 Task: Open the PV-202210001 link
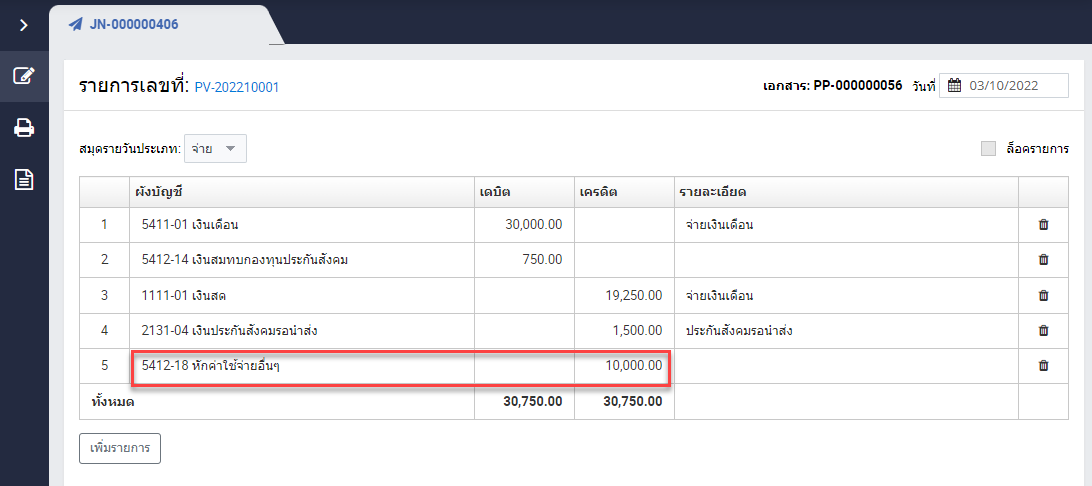pyautogui.click(x=237, y=88)
